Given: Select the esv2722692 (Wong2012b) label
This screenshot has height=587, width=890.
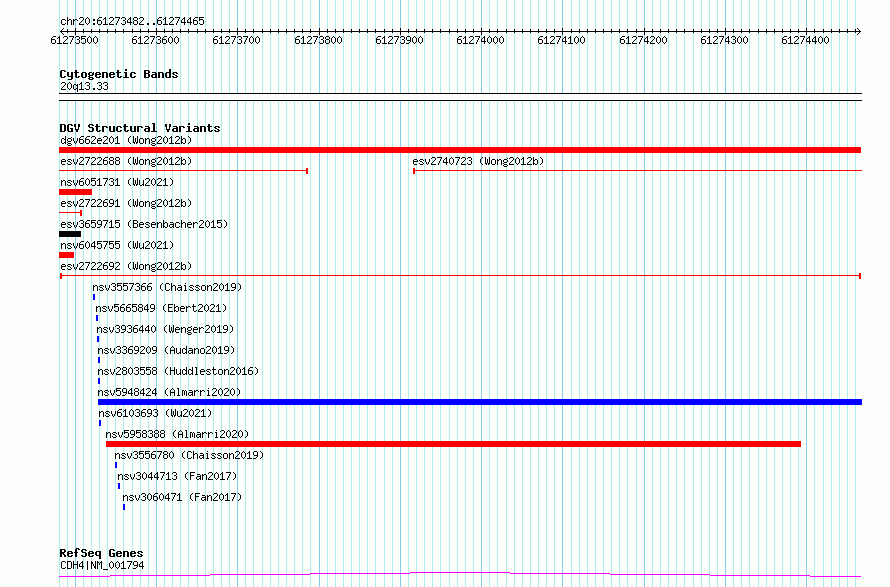Looking at the screenshot, I should [x=126, y=266].
